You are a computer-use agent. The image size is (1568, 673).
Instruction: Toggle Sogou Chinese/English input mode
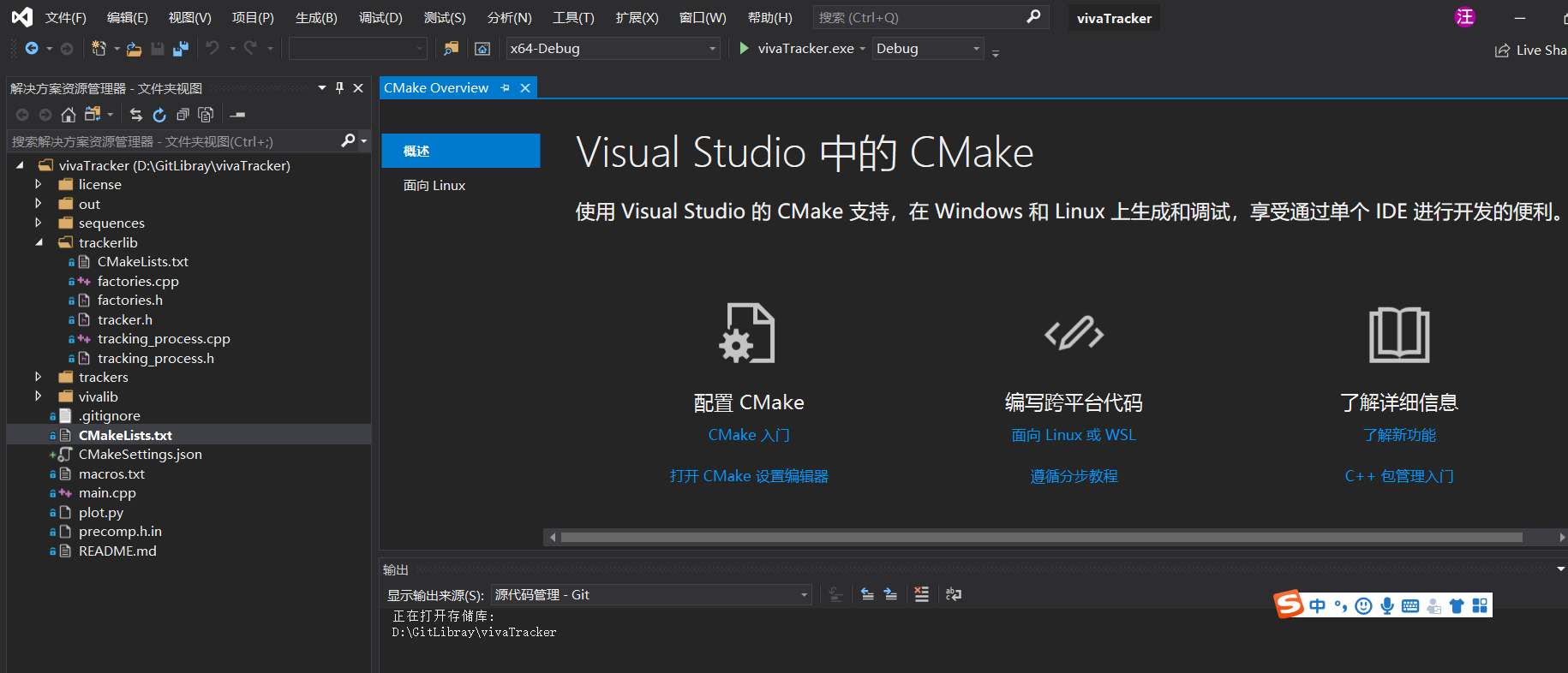pyautogui.click(x=1318, y=606)
